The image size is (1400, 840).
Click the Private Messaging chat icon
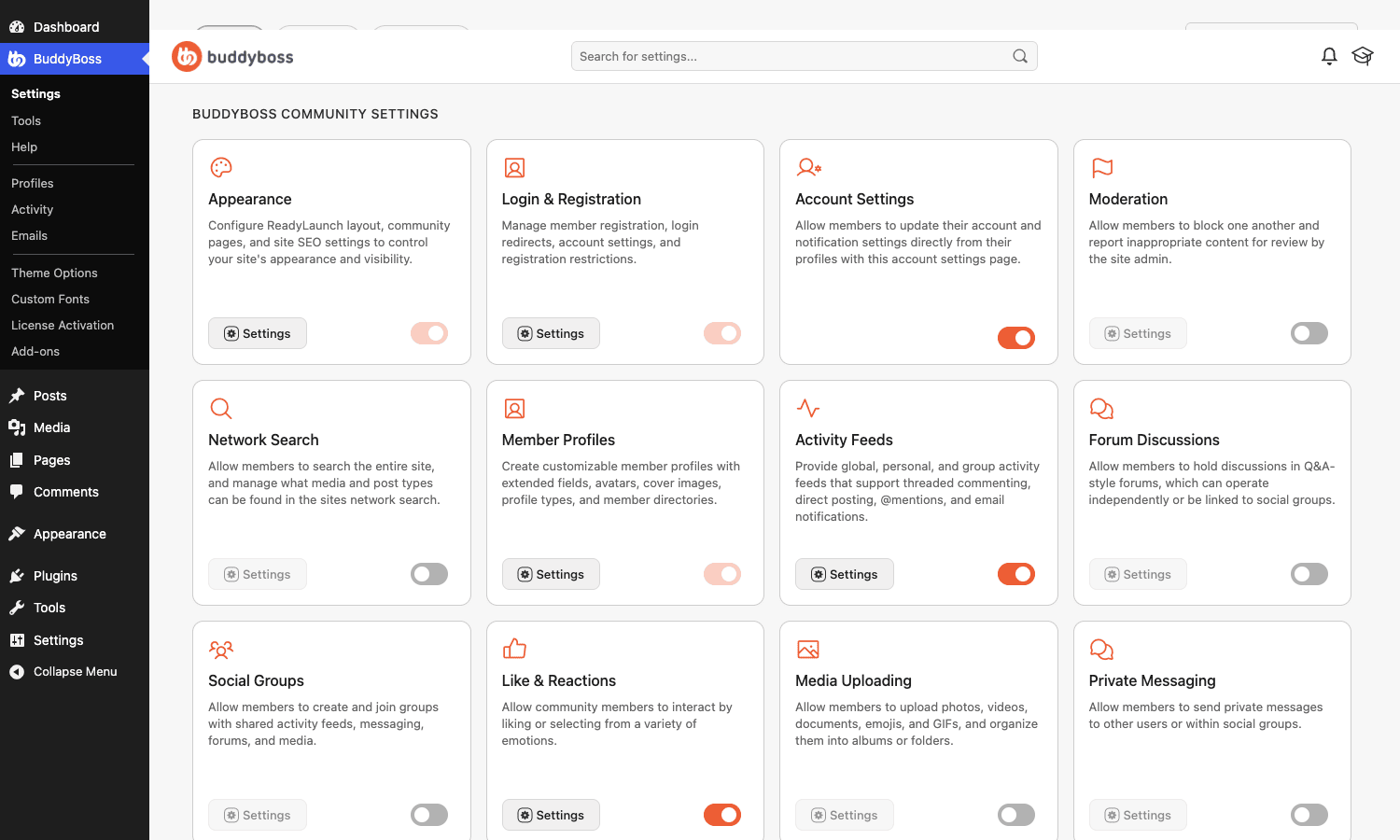(x=1102, y=649)
